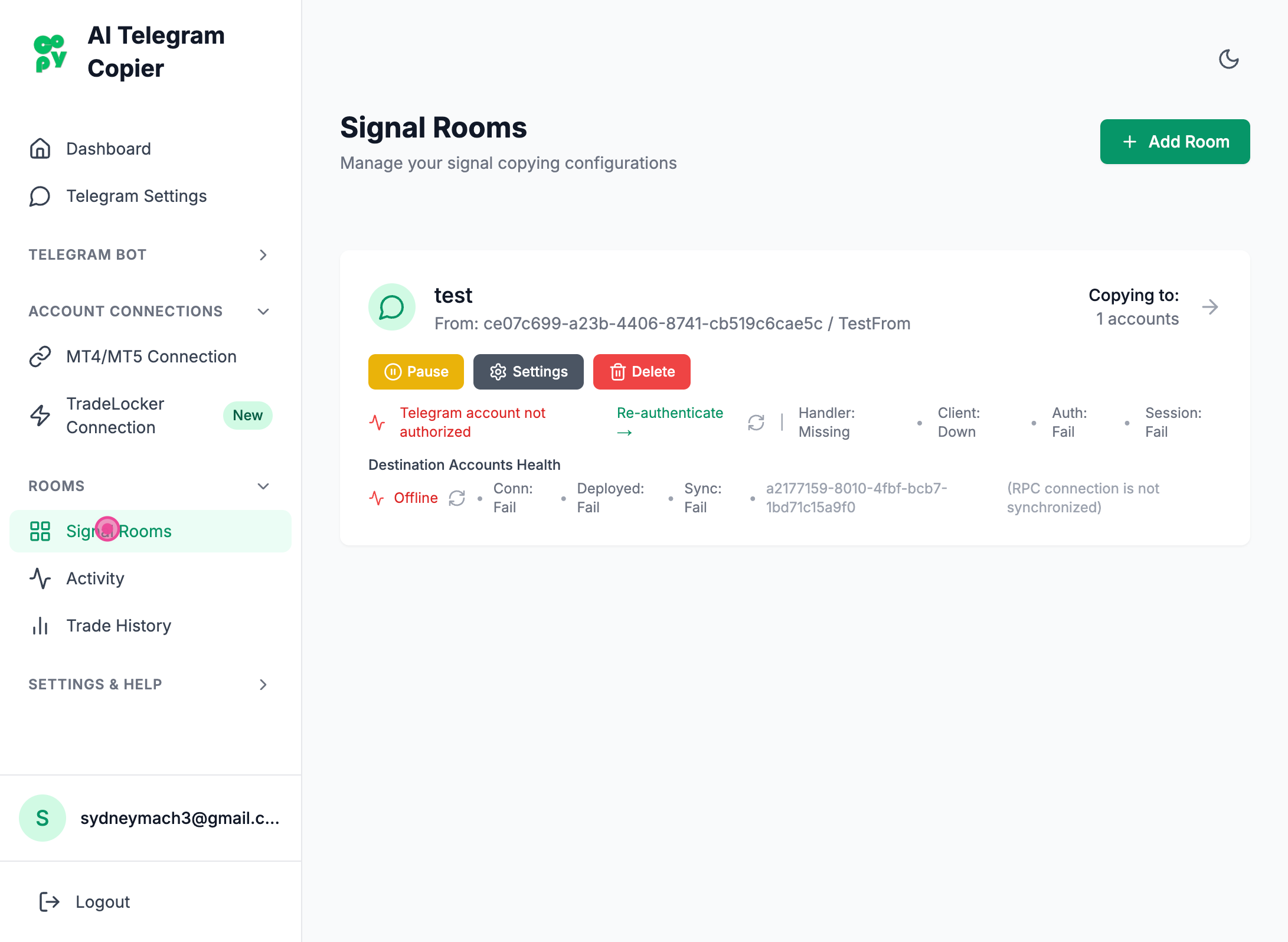Click the Logout icon
Image resolution: width=1288 pixels, height=942 pixels.
[x=50, y=902]
